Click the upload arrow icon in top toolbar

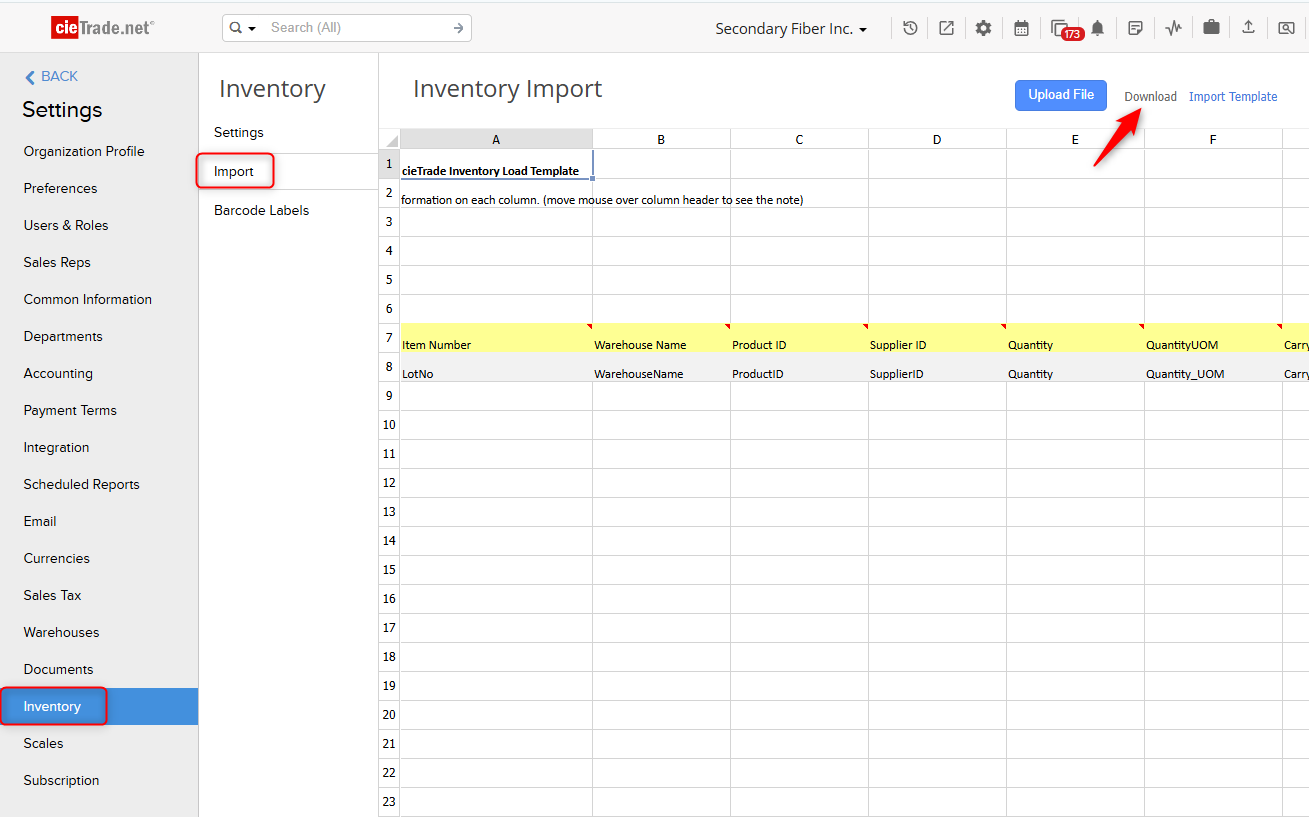pos(1248,28)
